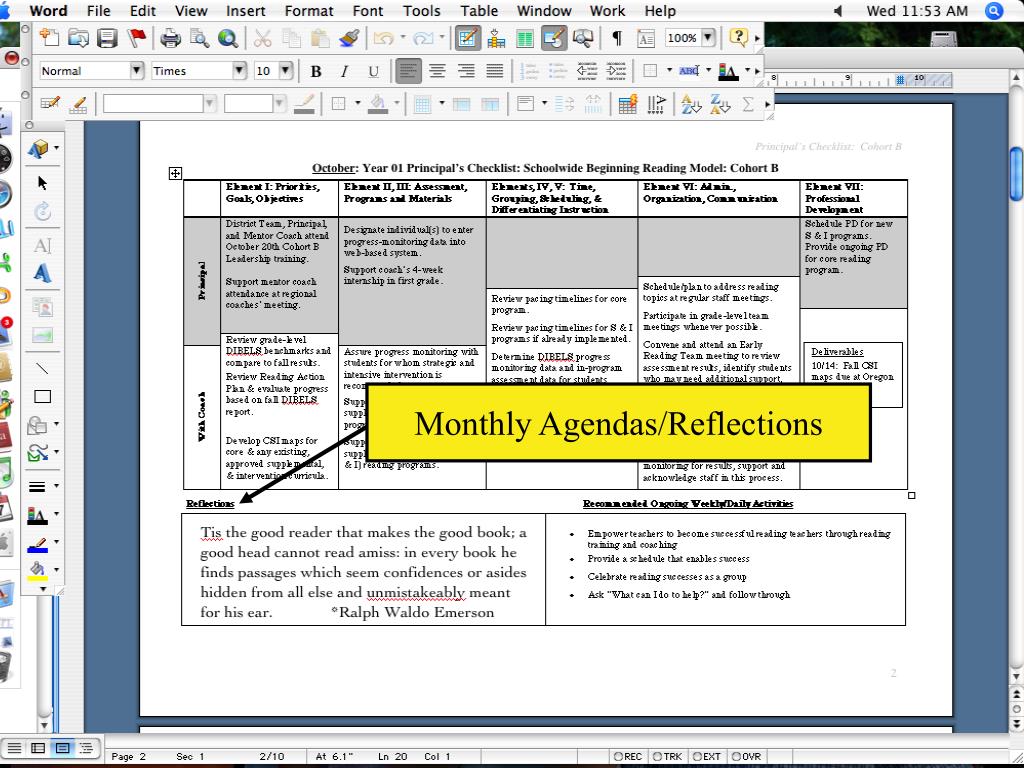Open the Web Page Preview globe icon
The height and width of the screenshot is (768, 1024).
click(228, 38)
